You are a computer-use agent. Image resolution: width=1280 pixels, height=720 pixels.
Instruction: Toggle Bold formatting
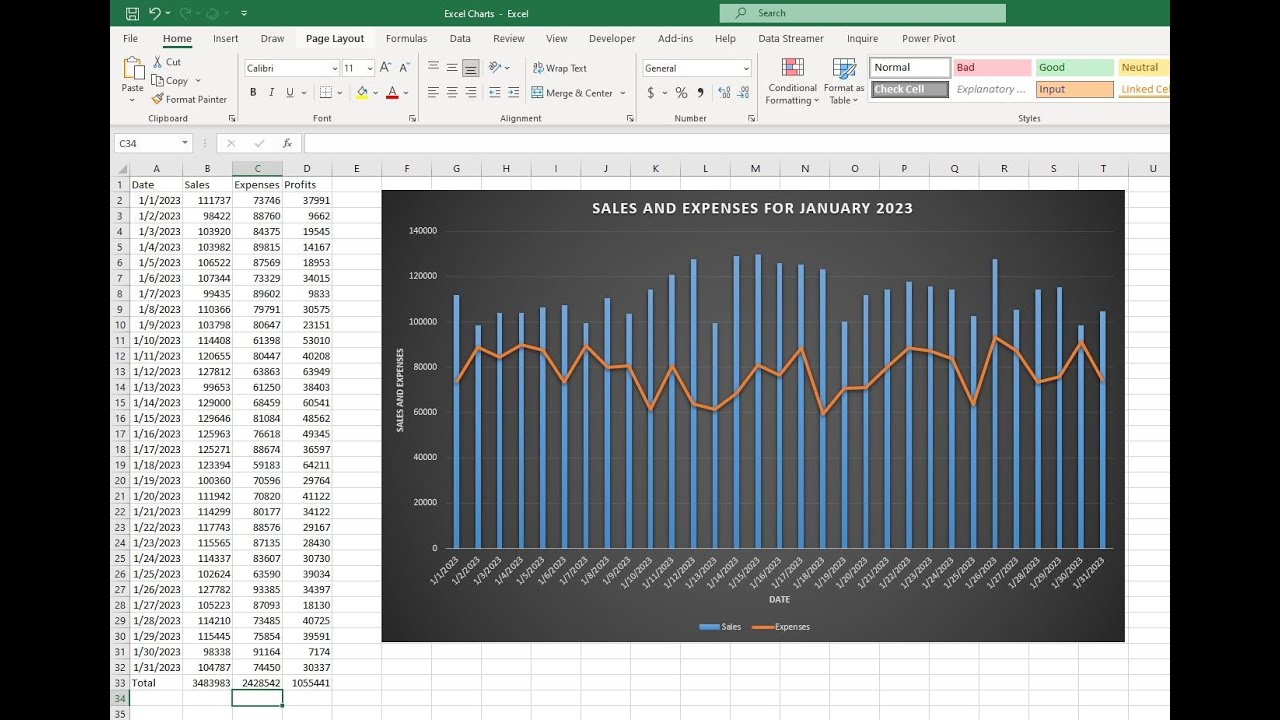253,92
